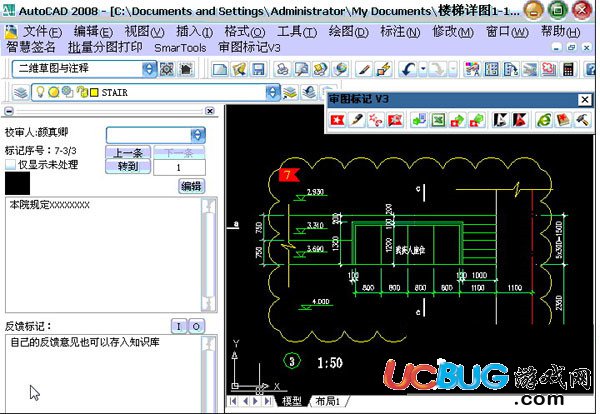600x414 pixels.
Task: Click the last-tab navigation arrow by 模型
Action: coord(267,401)
